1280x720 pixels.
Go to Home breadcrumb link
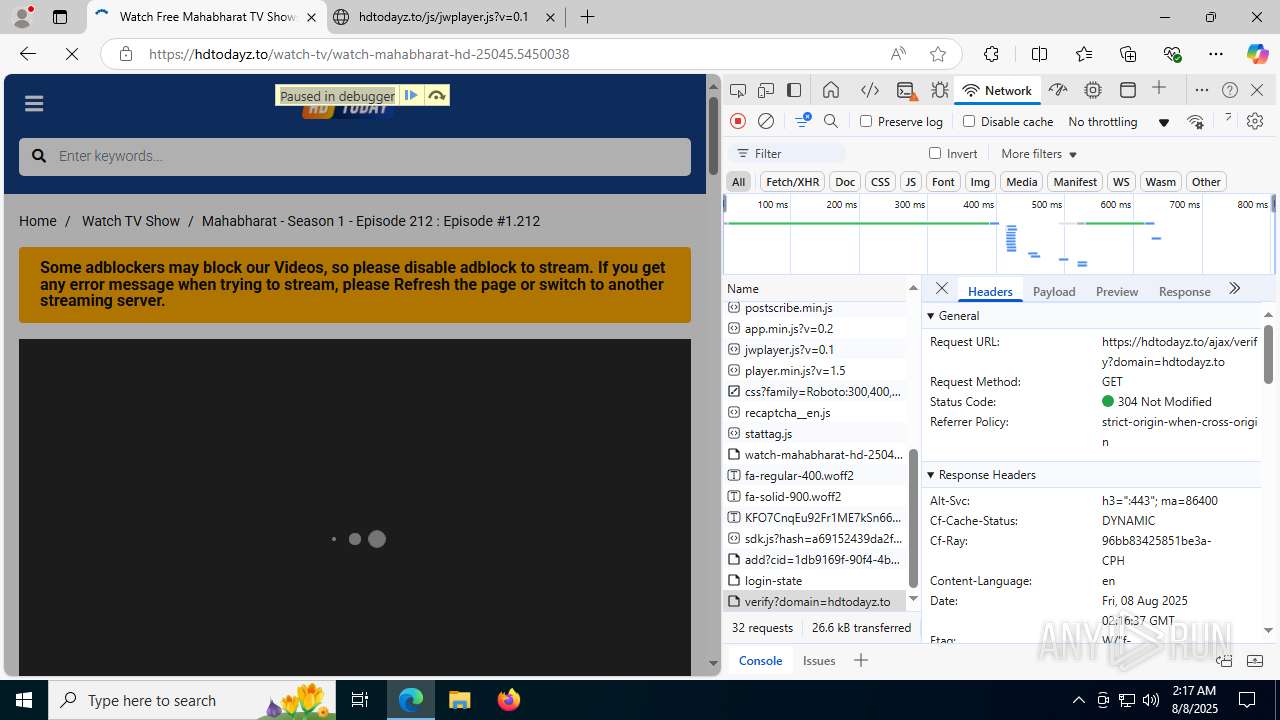38,221
